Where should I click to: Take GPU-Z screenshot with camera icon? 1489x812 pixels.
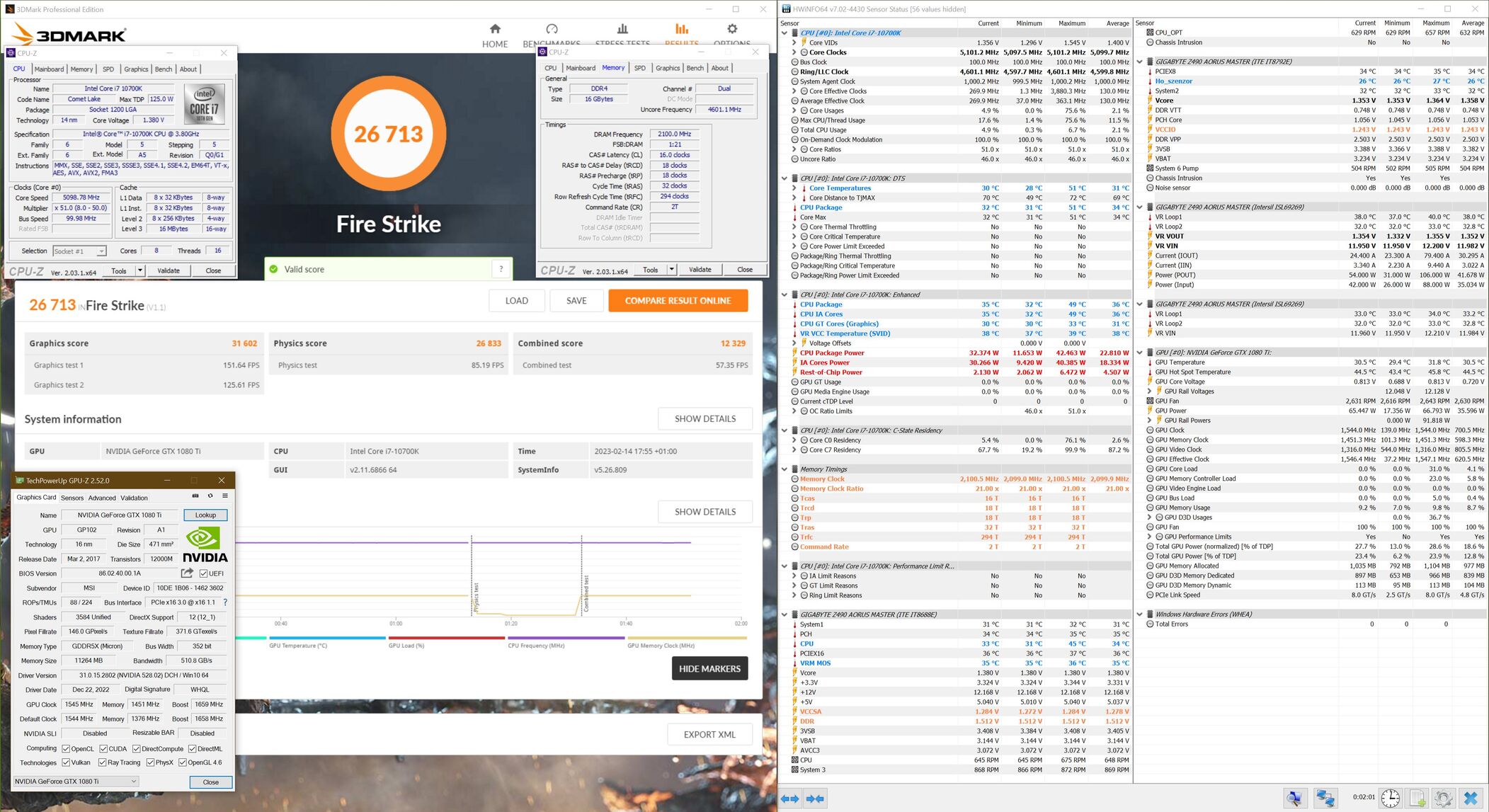[x=195, y=496]
